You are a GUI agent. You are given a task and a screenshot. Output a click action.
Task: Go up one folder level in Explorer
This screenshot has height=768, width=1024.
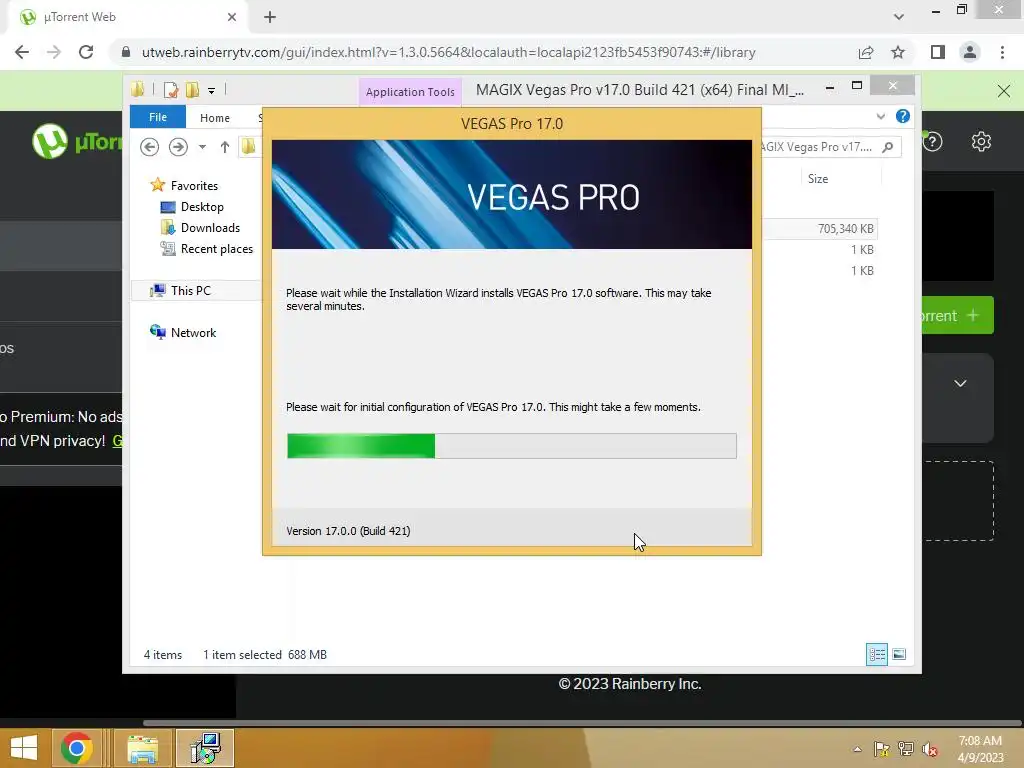(x=225, y=147)
